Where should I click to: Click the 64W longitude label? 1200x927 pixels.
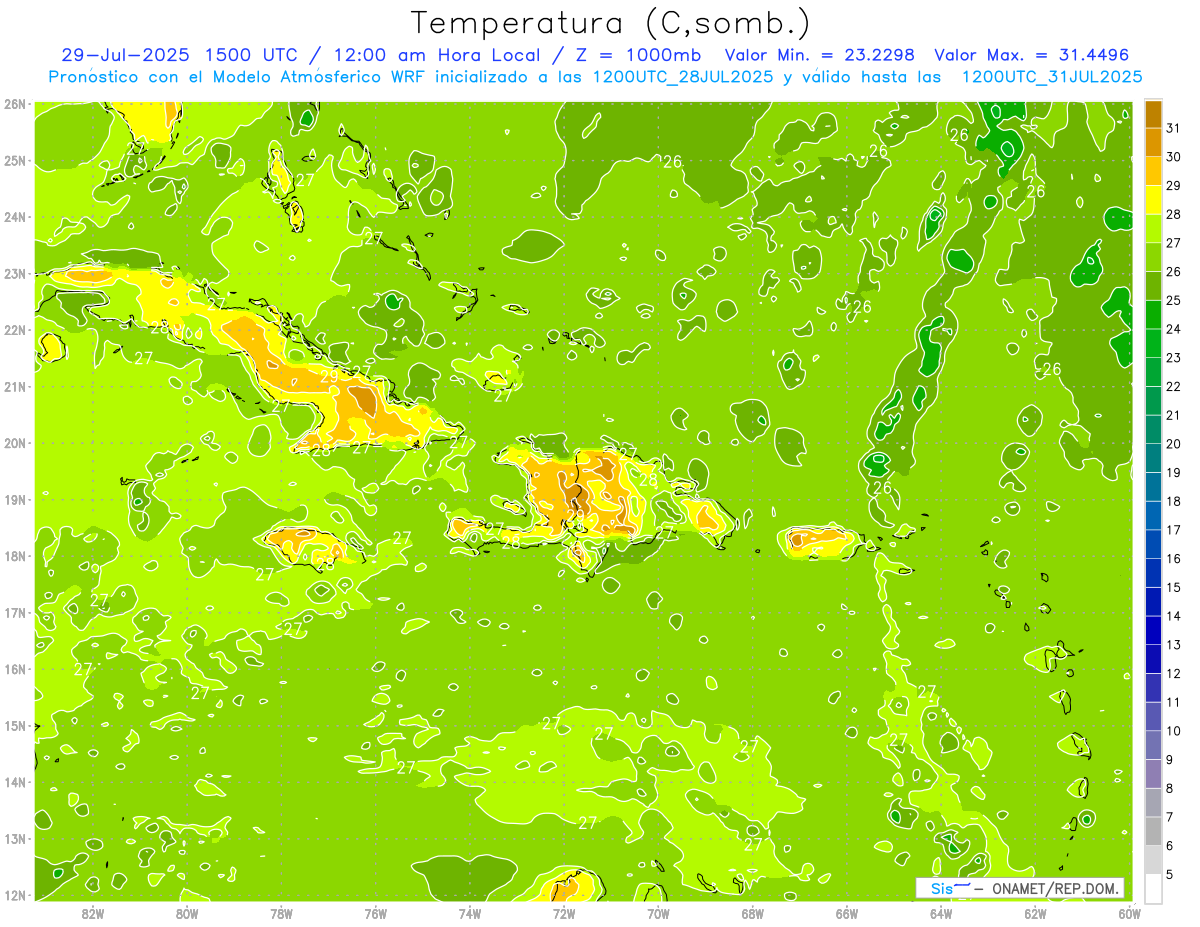pyautogui.click(x=940, y=913)
